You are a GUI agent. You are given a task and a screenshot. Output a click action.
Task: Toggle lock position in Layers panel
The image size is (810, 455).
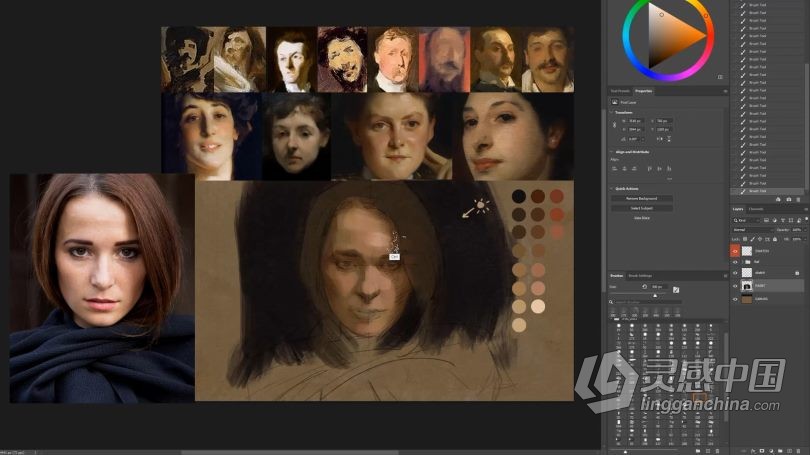(x=760, y=239)
